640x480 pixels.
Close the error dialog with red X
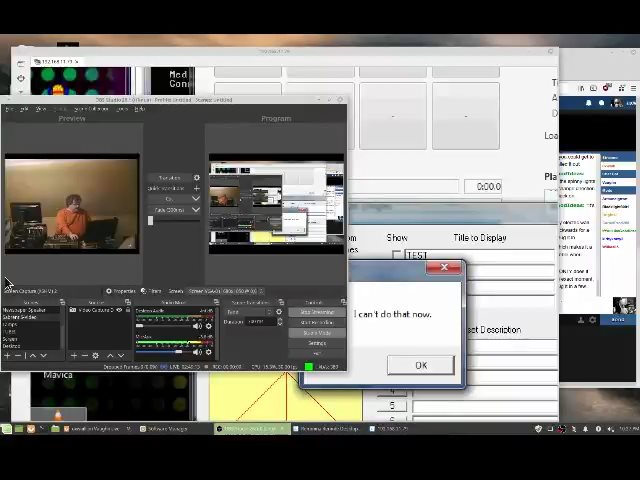[x=444, y=267]
